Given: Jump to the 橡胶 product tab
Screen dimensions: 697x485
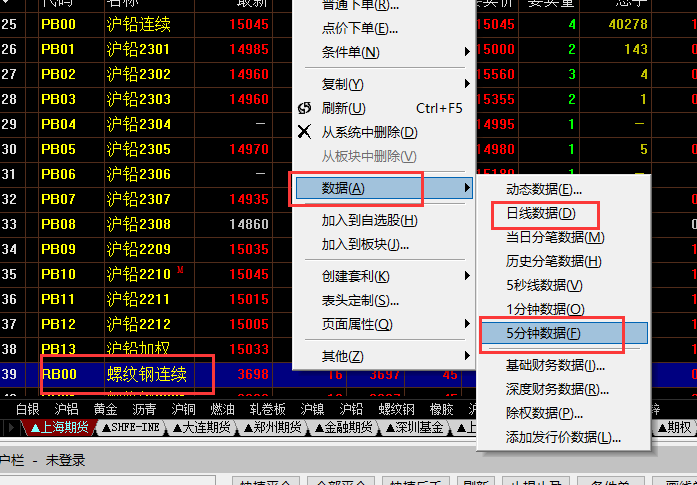Looking at the screenshot, I should [441, 409].
